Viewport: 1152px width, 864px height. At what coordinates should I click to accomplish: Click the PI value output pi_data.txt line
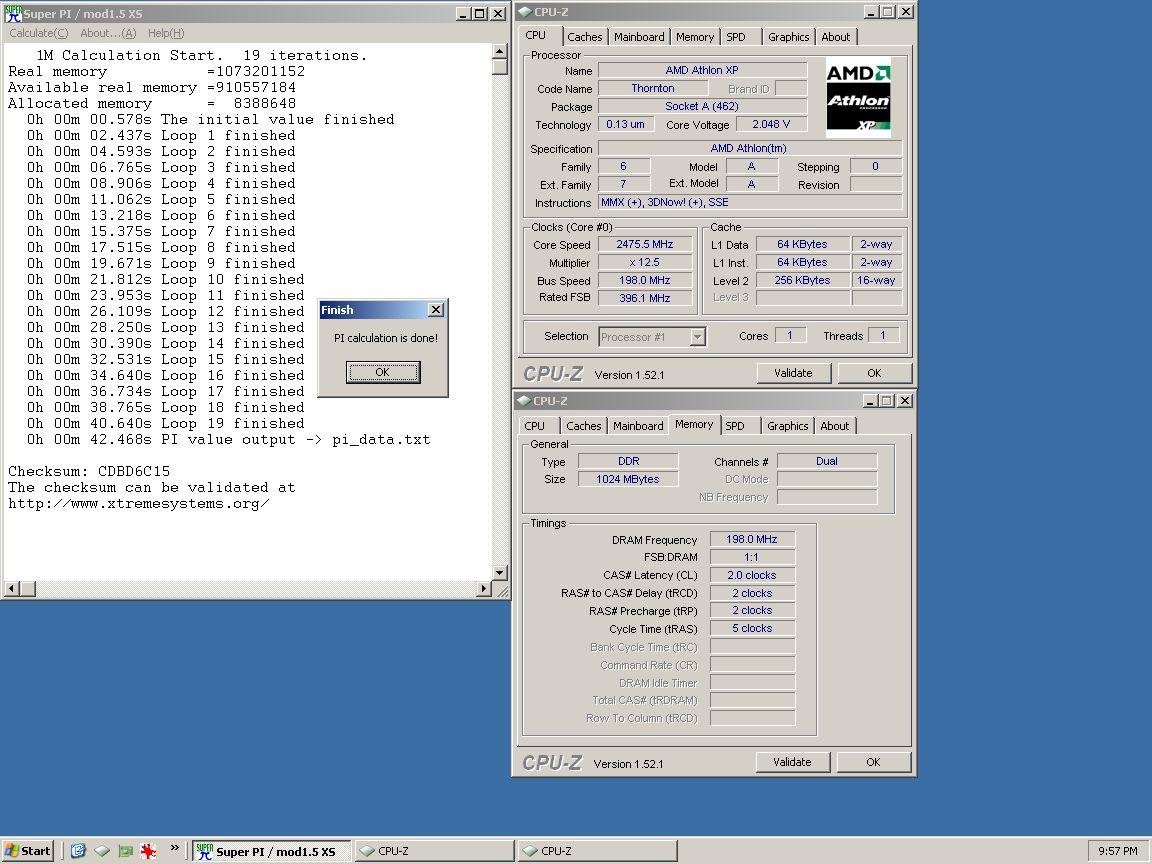click(x=228, y=440)
